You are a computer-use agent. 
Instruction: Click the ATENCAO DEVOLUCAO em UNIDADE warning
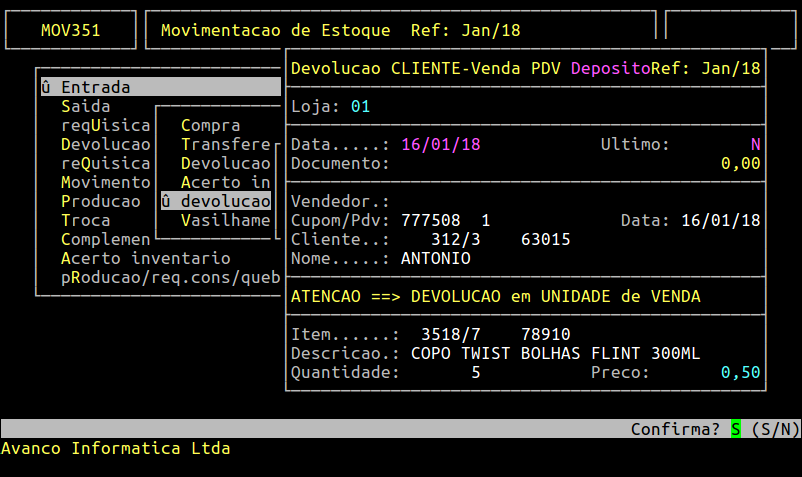(496, 296)
